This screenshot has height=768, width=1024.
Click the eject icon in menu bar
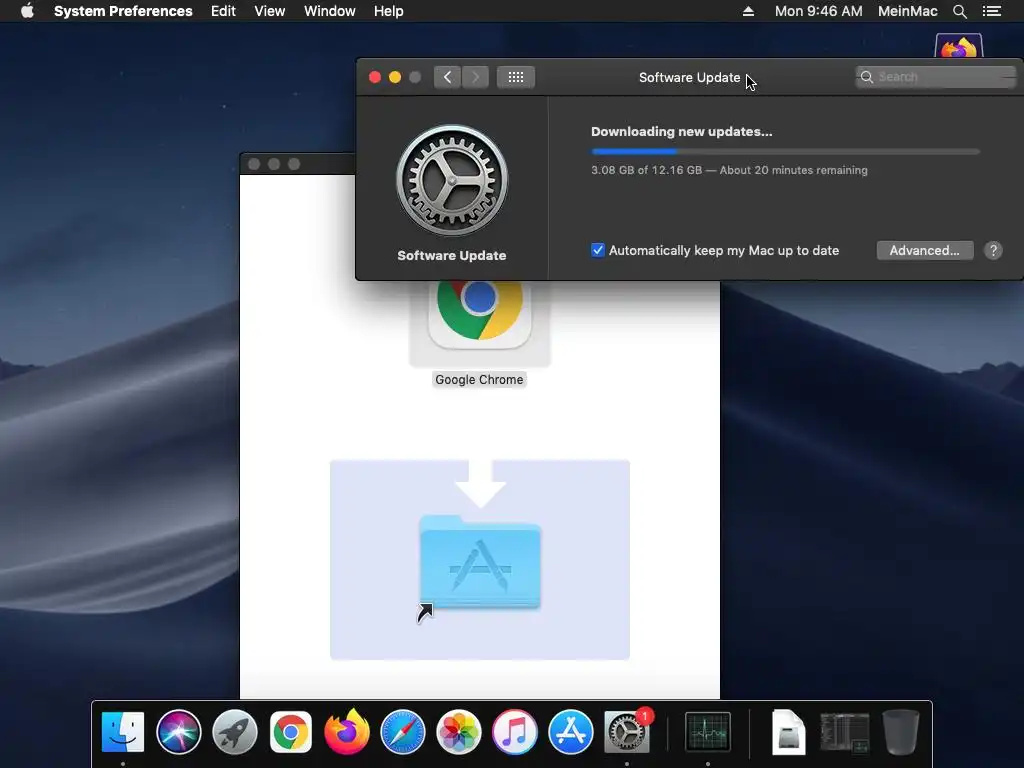pos(748,11)
